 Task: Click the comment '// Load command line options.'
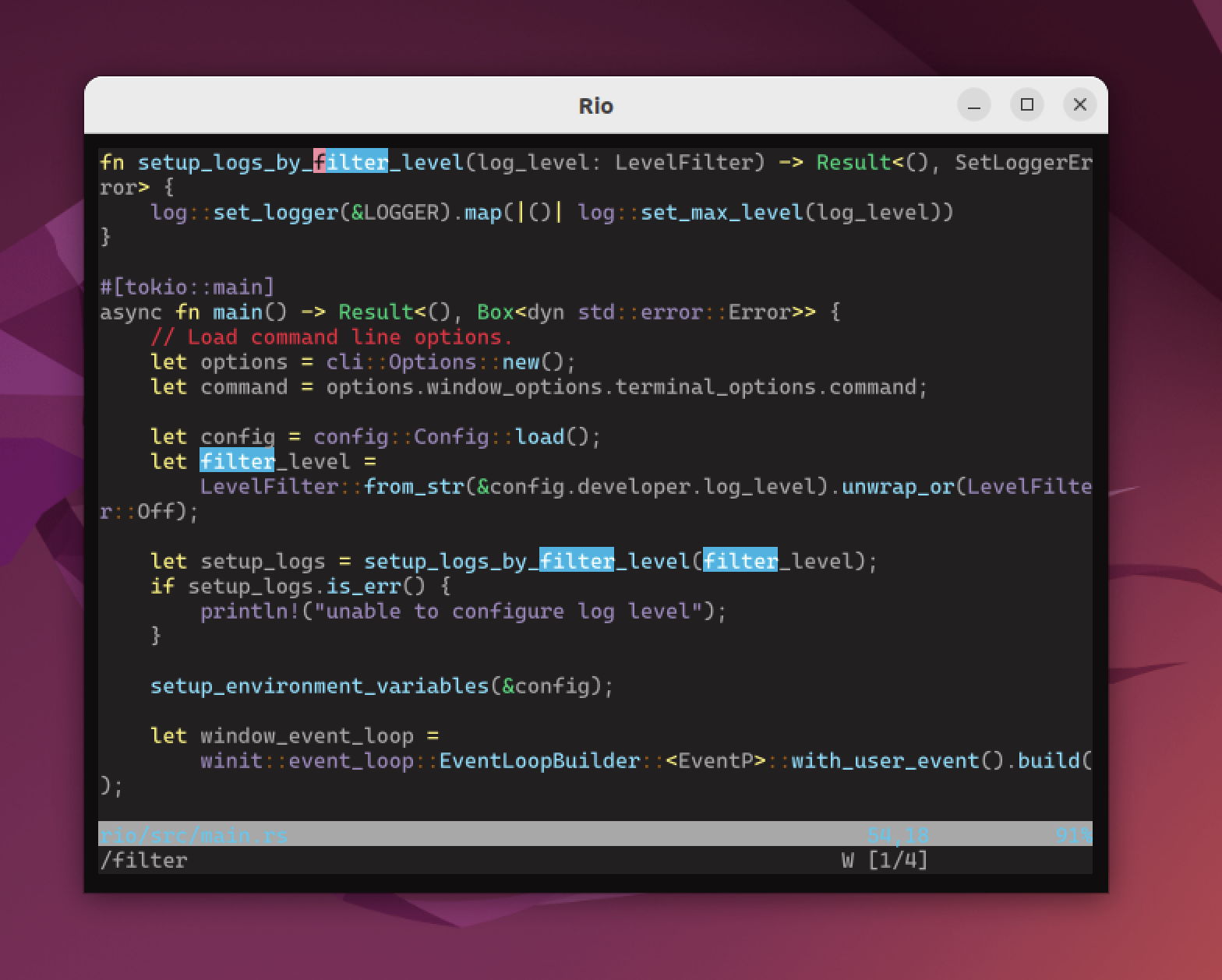332,337
